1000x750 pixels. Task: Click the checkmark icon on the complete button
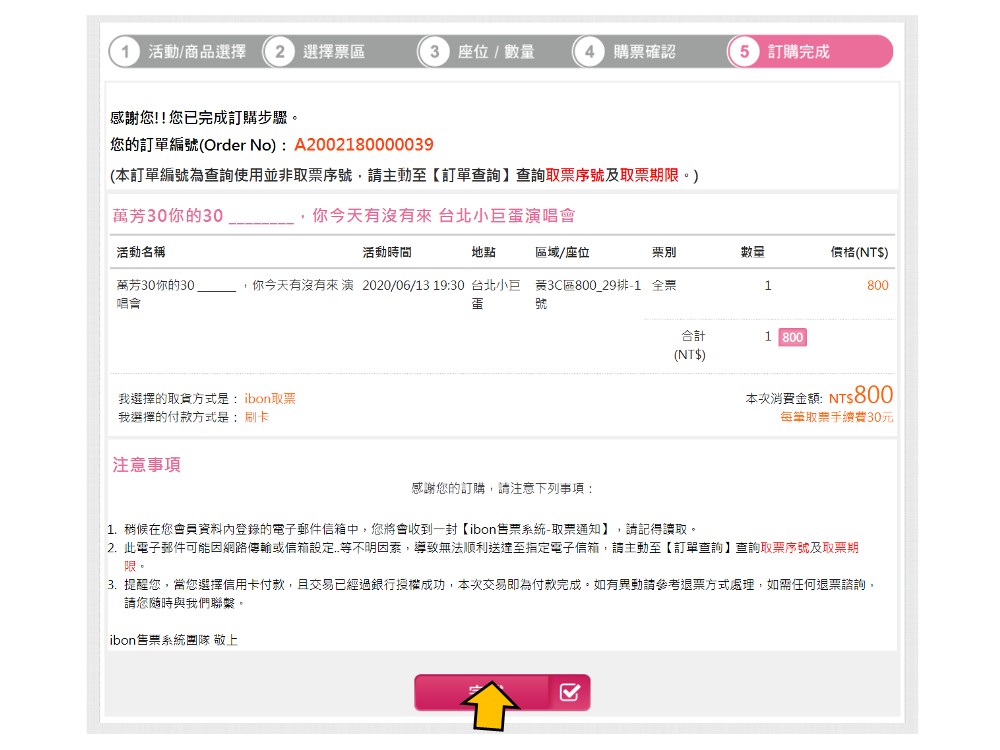coord(569,692)
